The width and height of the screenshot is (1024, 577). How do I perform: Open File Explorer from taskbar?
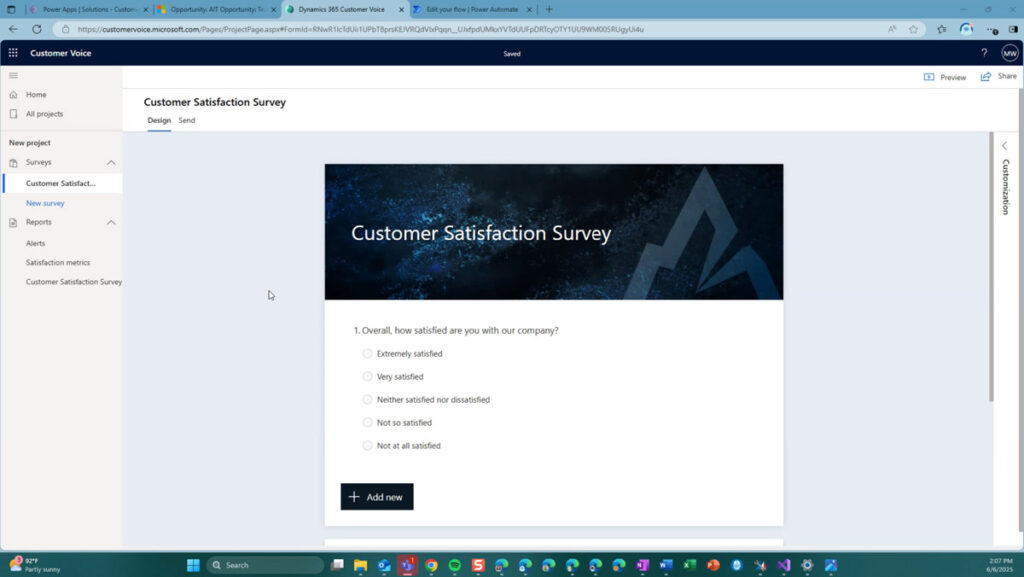pos(360,565)
